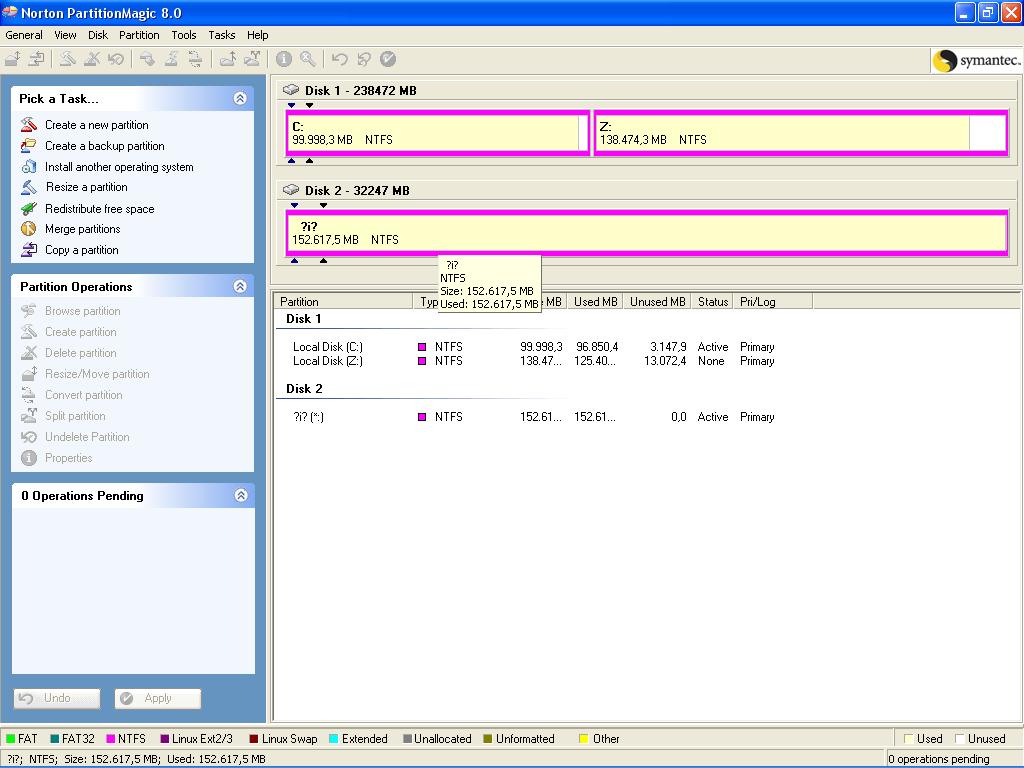Screen dimensions: 1024x768
Task: Click the 13.072,4 unused MB value
Action: [665, 361]
